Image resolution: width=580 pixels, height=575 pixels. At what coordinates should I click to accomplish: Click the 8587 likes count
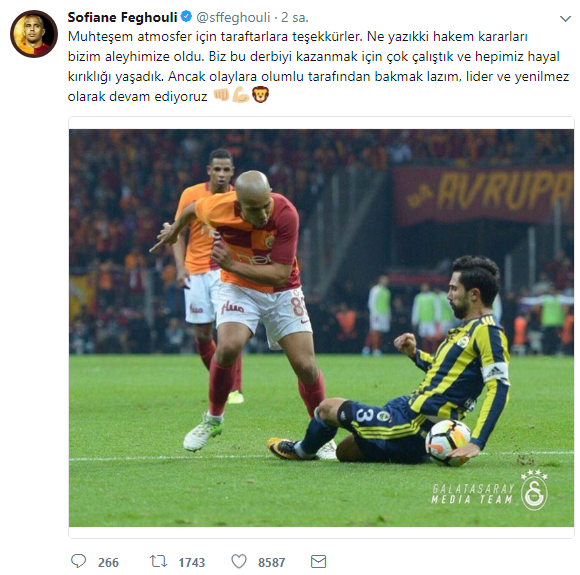click(x=272, y=562)
